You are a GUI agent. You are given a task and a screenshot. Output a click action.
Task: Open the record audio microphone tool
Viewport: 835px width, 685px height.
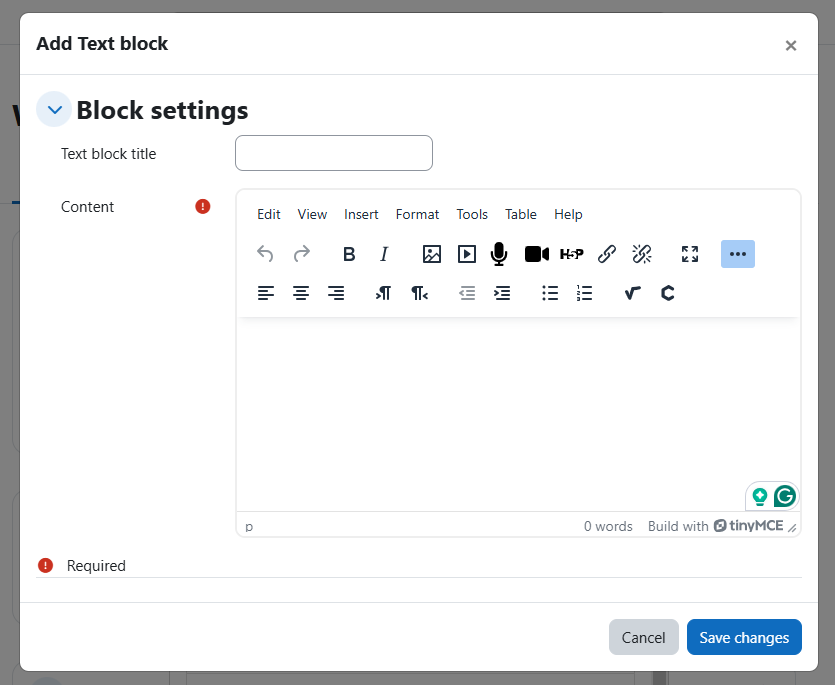[x=499, y=254]
